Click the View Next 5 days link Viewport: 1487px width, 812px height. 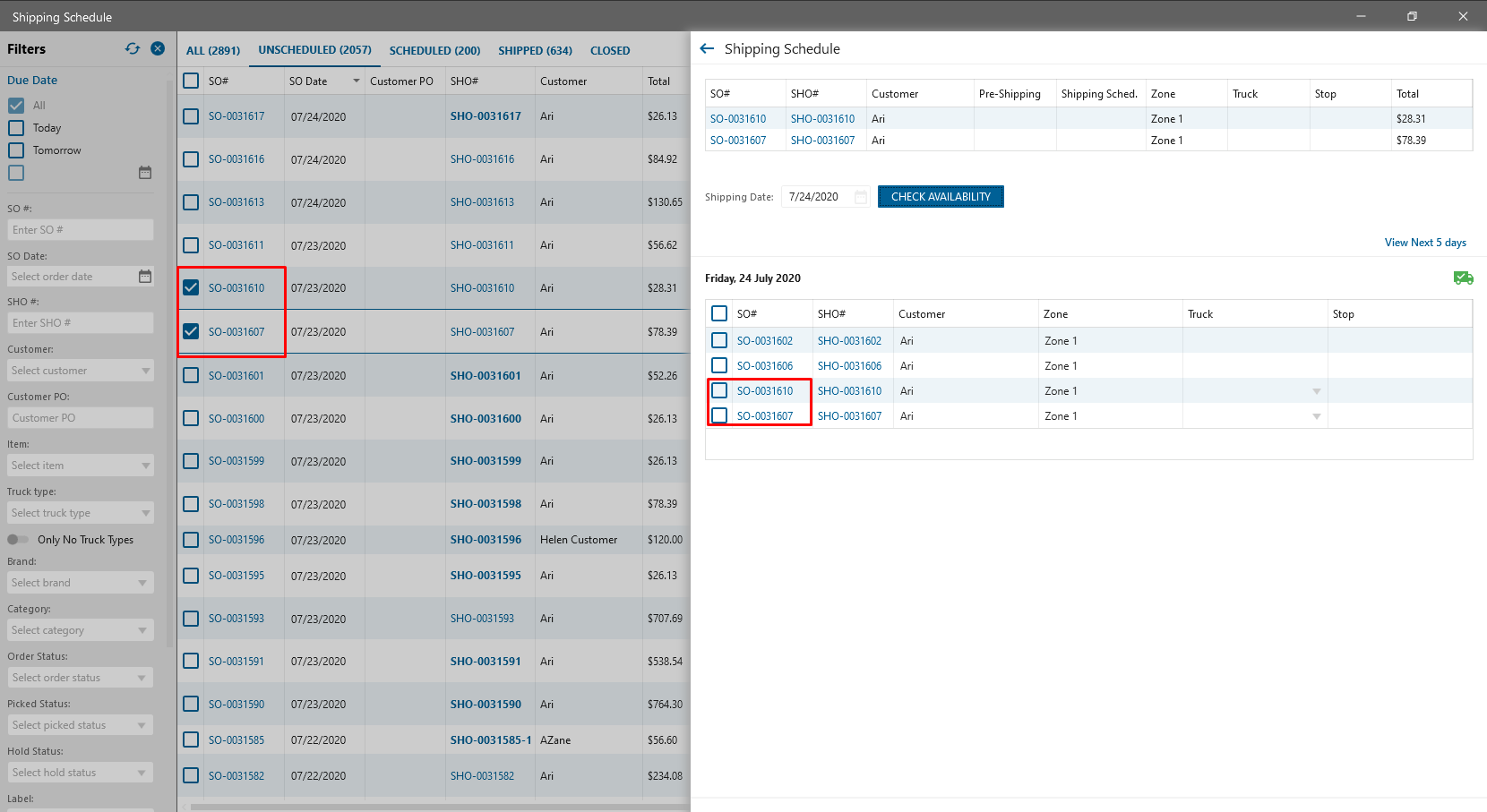(x=1425, y=243)
